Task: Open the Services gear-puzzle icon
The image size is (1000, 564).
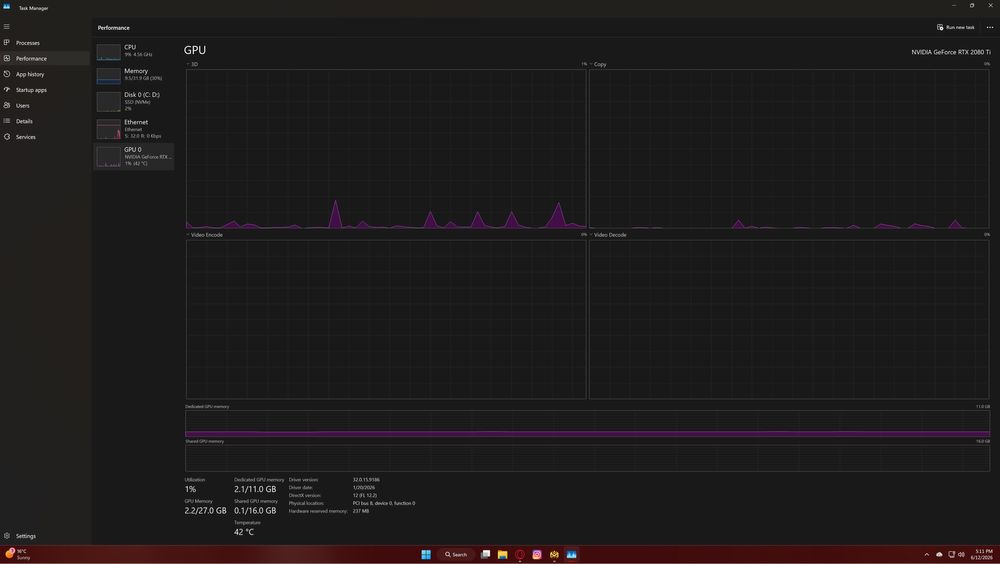Action: point(6,137)
